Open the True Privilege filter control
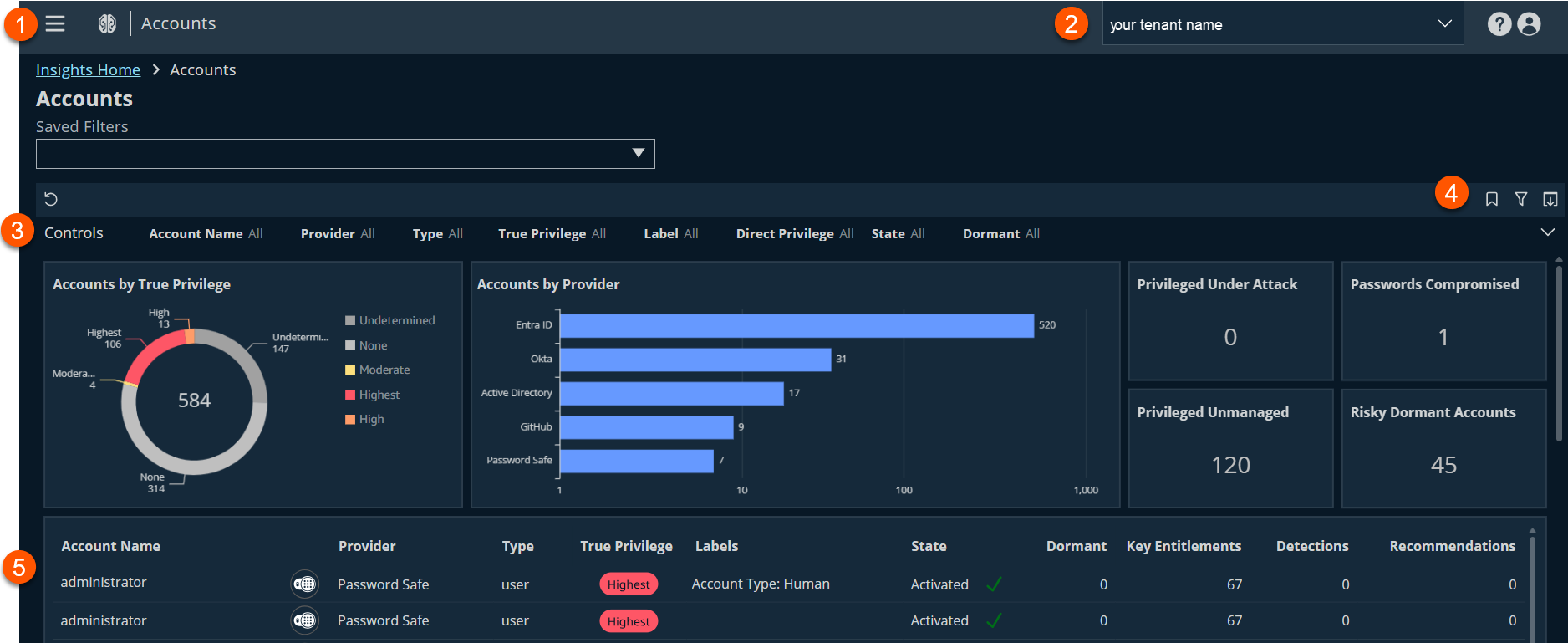The image size is (1568, 643). tap(552, 234)
